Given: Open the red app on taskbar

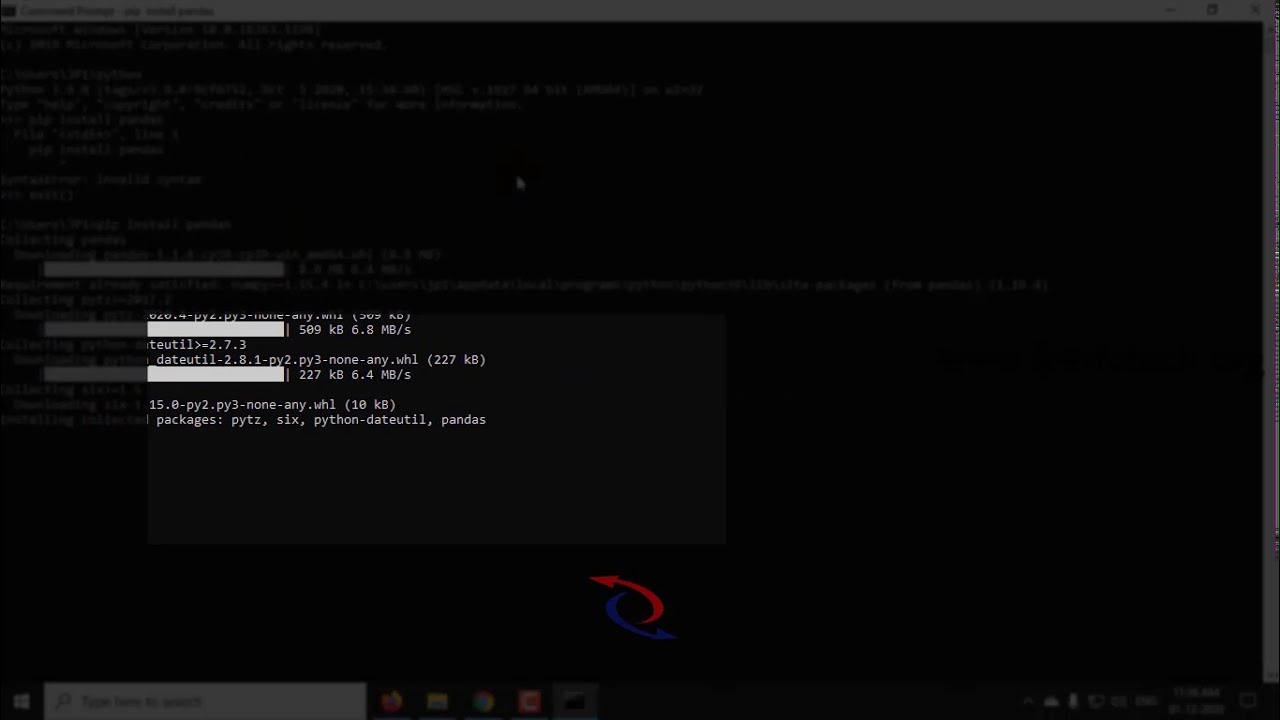Looking at the screenshot, I should coord(529,702).
